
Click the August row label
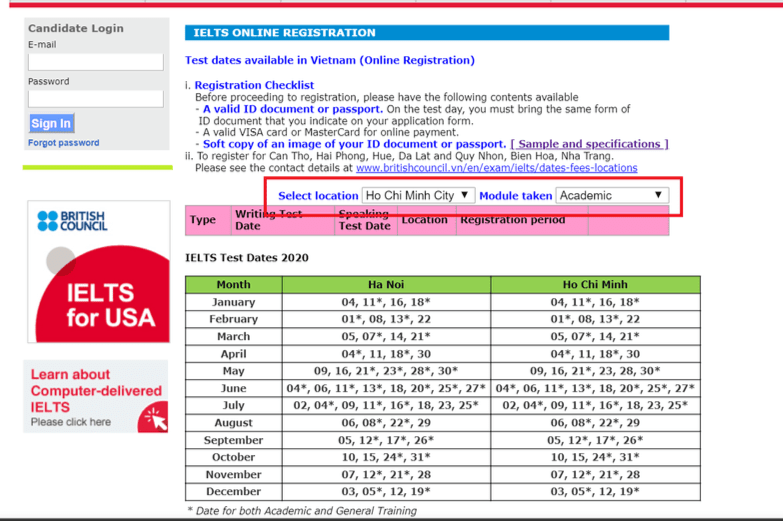234,423
